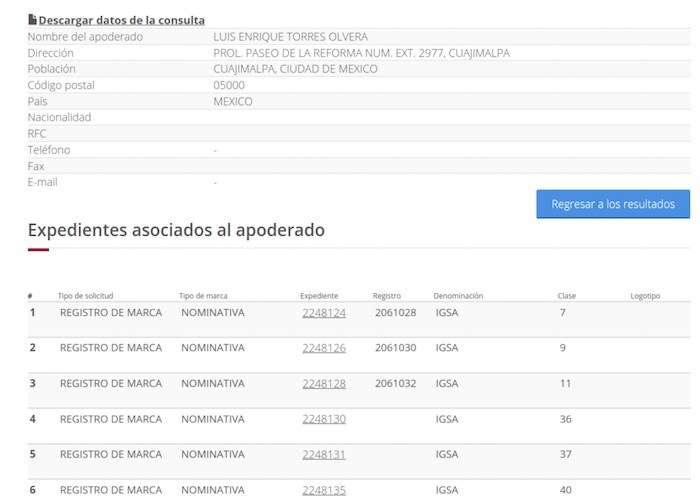Open expediente 2248131

coord(324,455)
